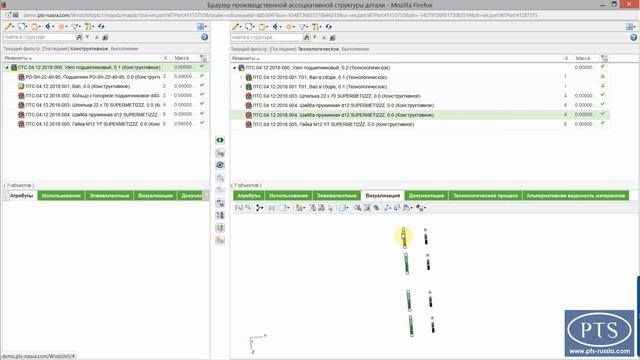The height and width of the screenshot is (360, 640).
Task: Click the right column settings icon beside Масса
Action: point(604,58)
